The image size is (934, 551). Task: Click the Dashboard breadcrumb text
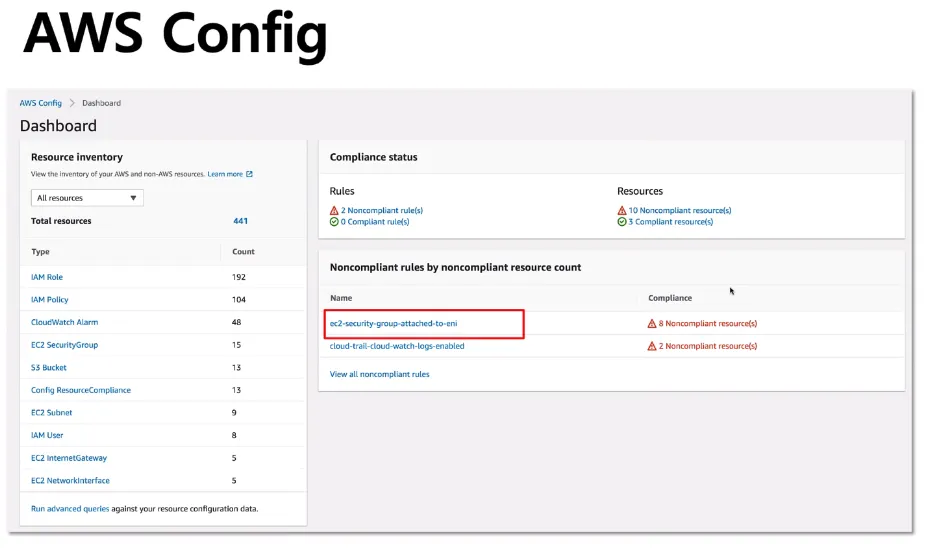[x=101, y=103]
